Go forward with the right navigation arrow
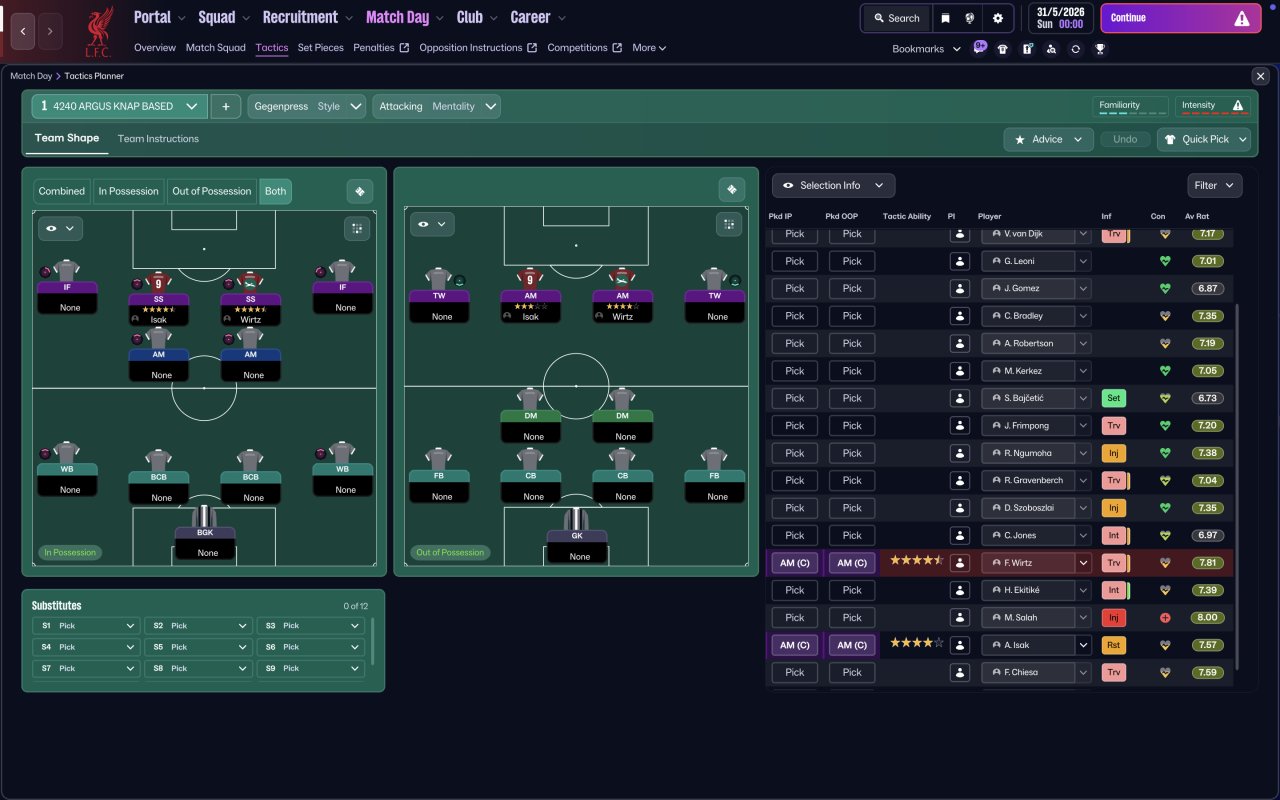 (x=50, y=32)
